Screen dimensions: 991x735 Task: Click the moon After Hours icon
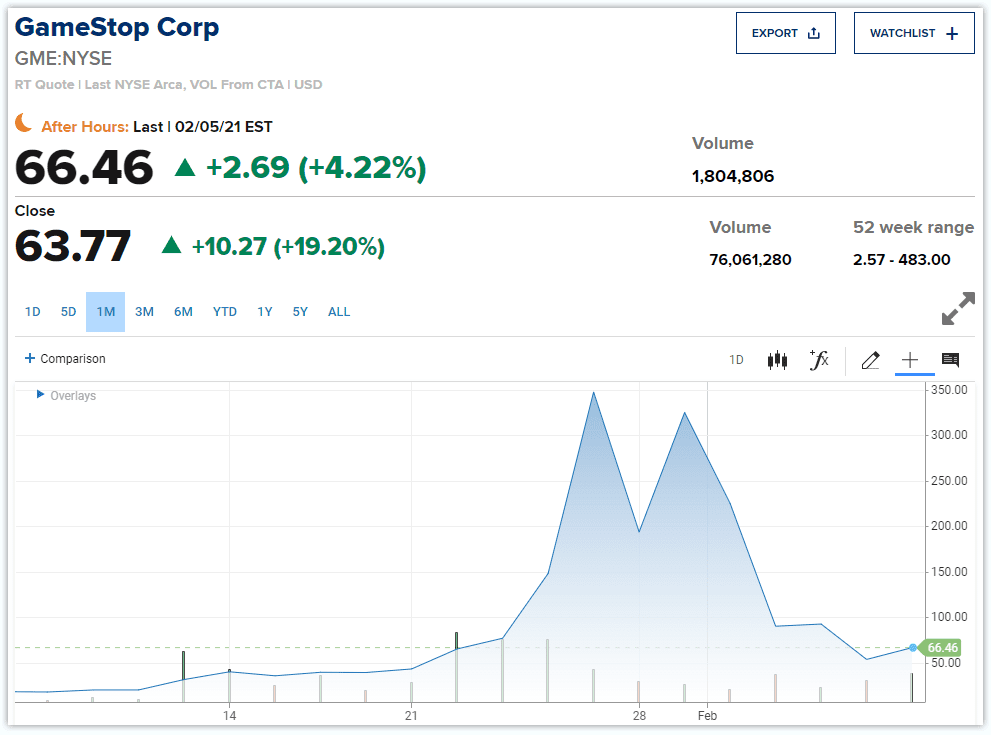click(x=24, y=123)
